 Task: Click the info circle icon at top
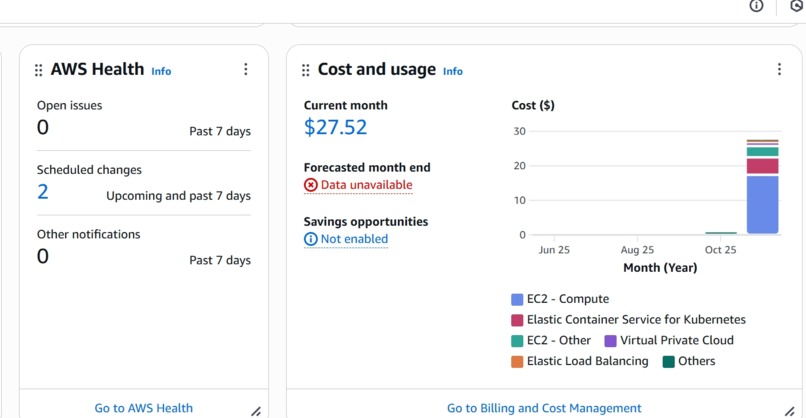(x=757, y=6)
